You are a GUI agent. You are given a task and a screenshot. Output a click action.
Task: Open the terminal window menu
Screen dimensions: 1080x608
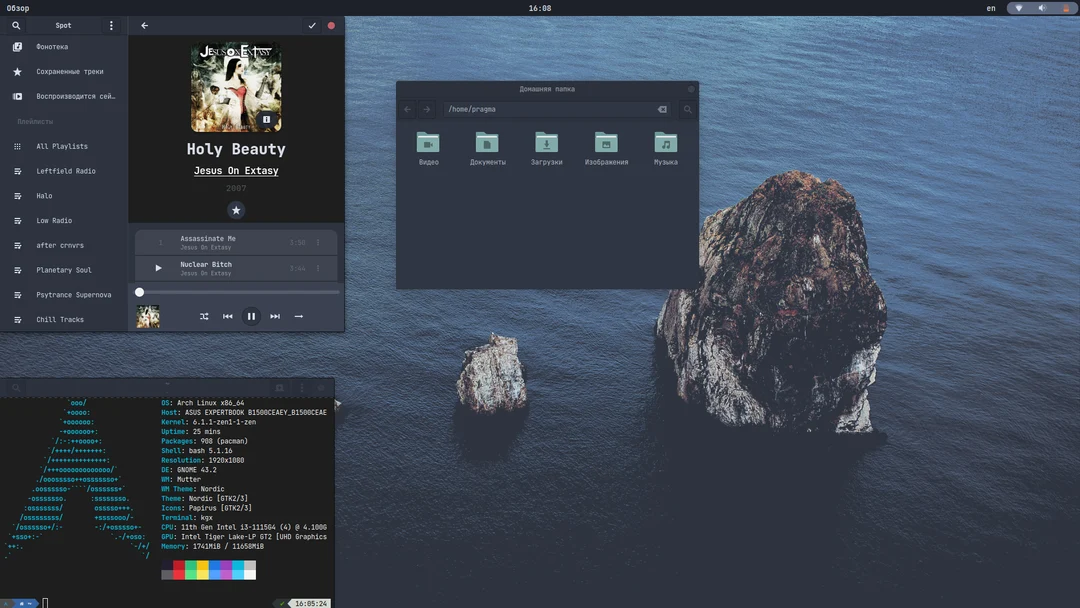pyautogui.click(x=302, y=387)
